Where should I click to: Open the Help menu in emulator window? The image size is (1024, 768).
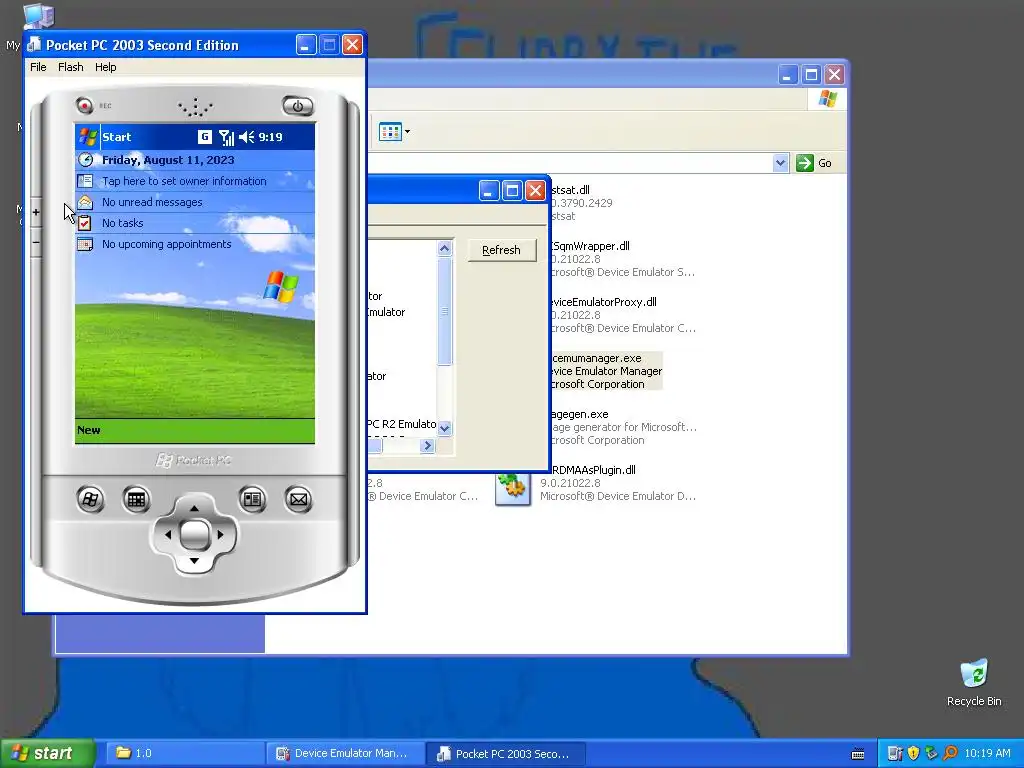pos(105,67)
